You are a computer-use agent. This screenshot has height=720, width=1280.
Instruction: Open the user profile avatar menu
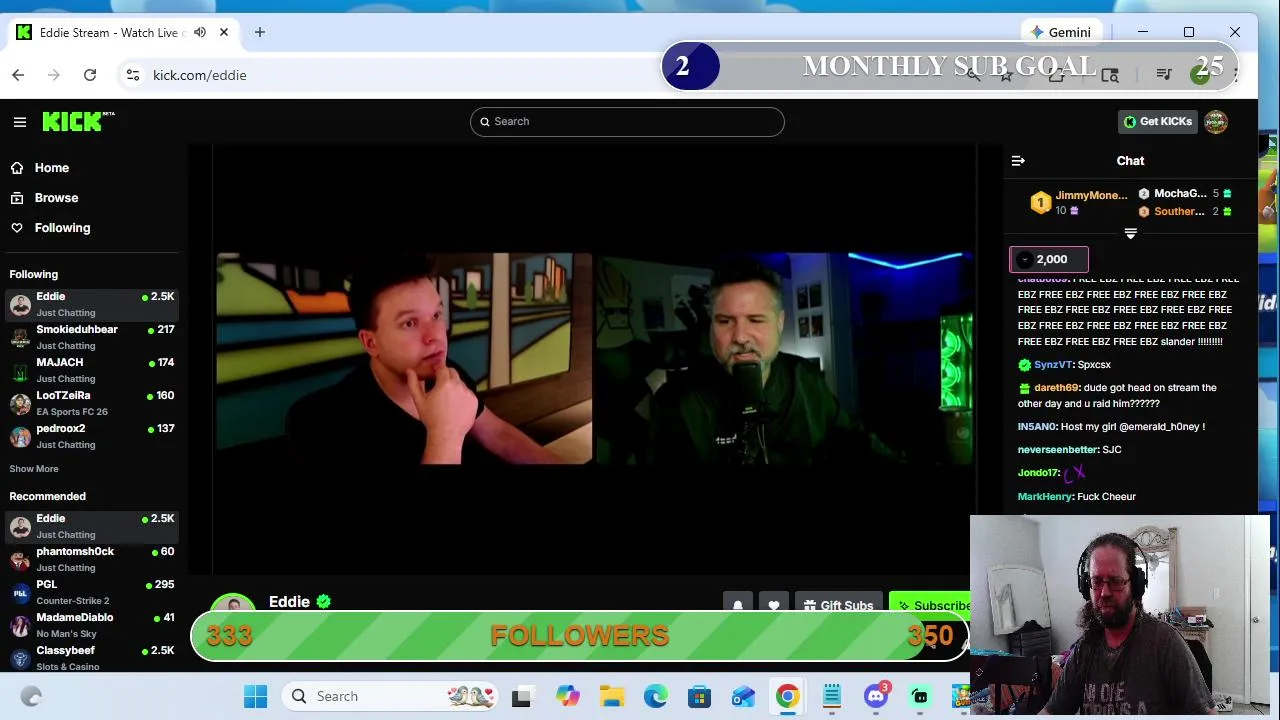(x=1216, y=122)
